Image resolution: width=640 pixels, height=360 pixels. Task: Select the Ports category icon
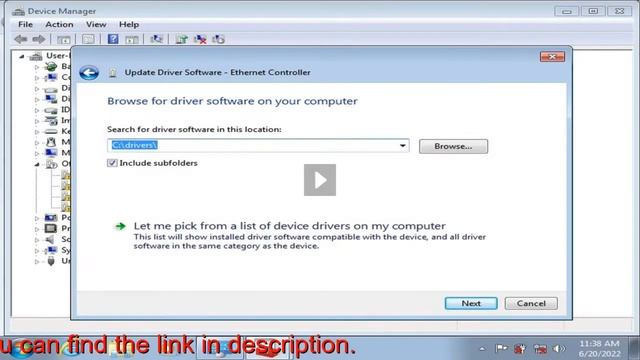click(51, 218)
